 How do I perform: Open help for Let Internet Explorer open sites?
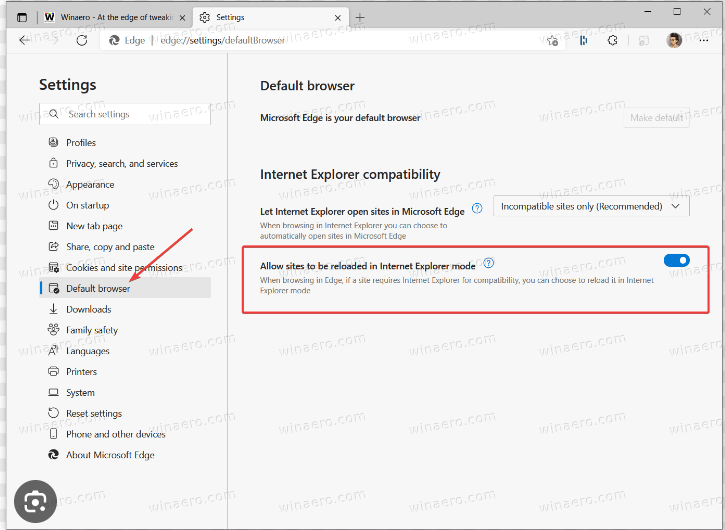477,209
